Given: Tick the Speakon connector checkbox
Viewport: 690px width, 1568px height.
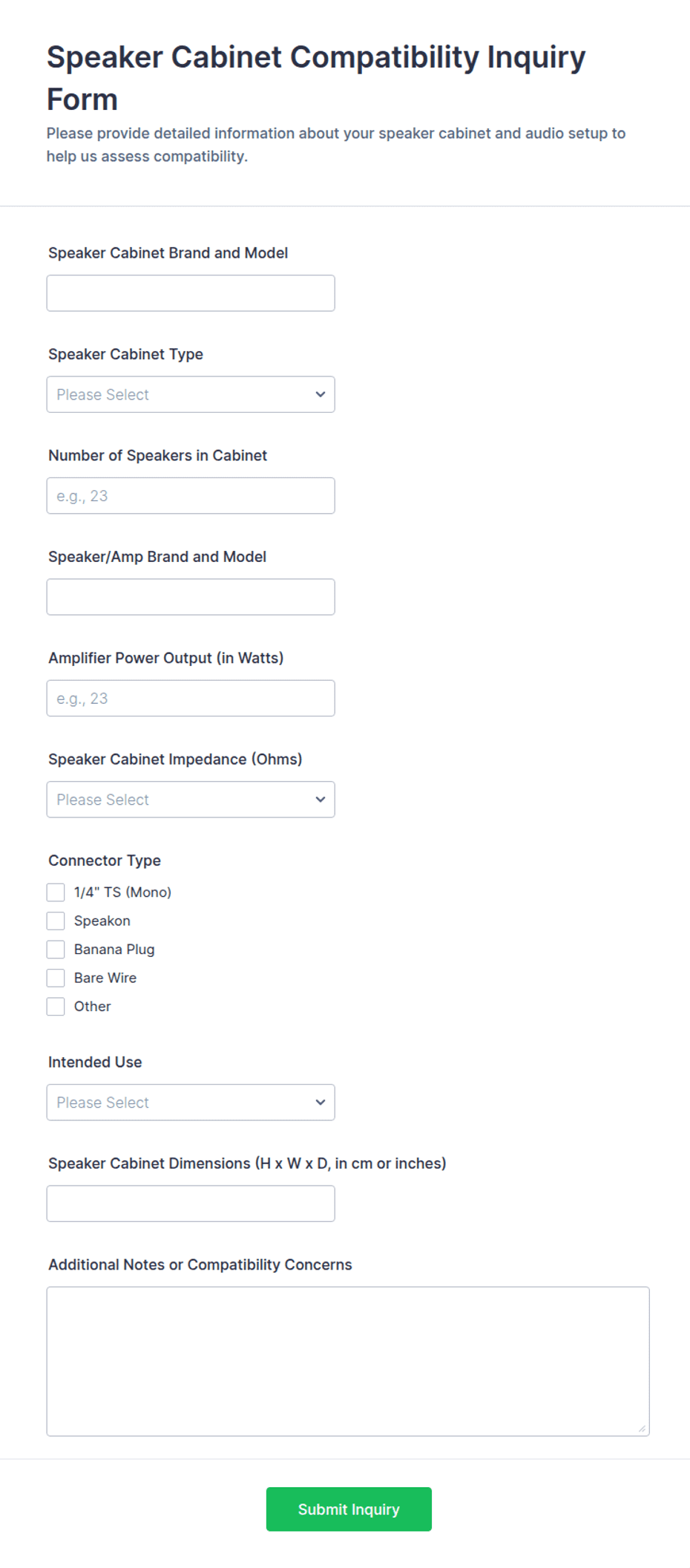Looking at the screenshot, I should [56, 921].
